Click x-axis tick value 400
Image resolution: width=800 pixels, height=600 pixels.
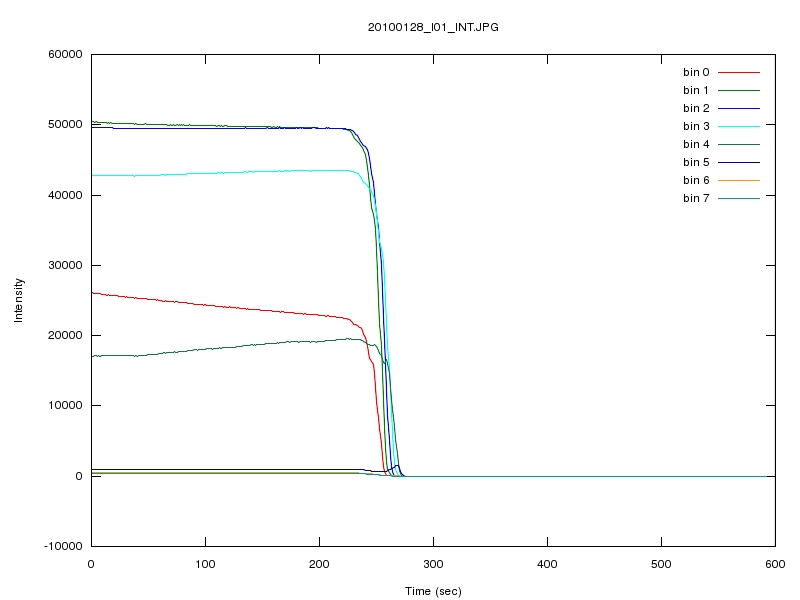[547, 564]
